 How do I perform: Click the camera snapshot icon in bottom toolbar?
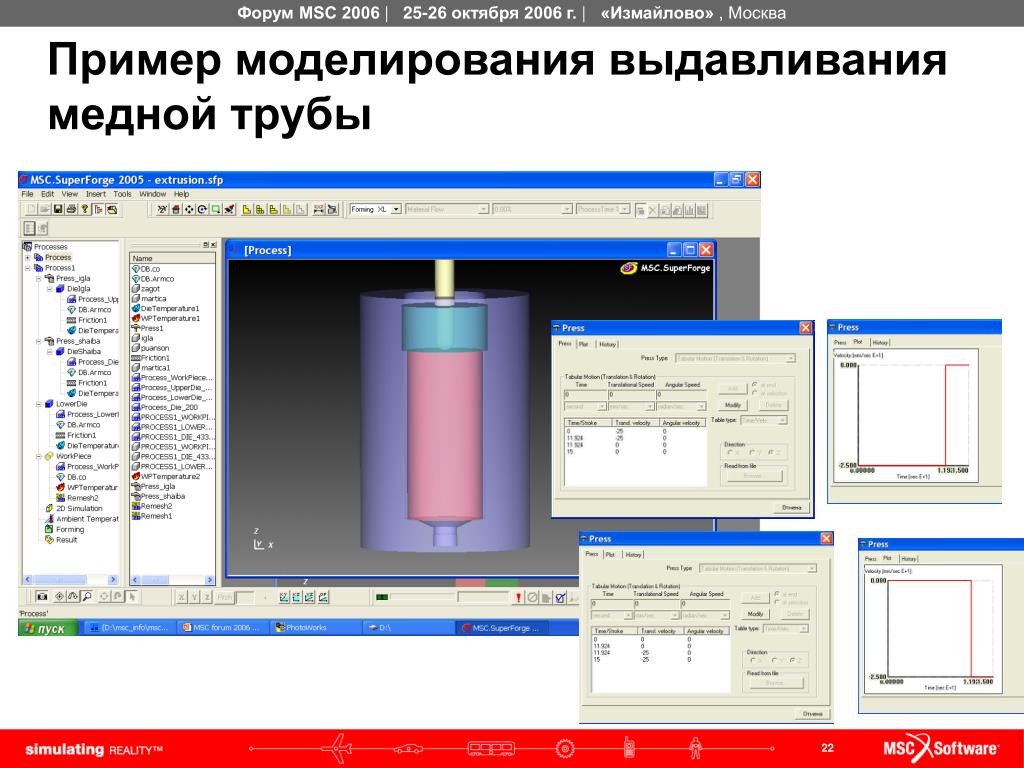pyautogui.click(x=42, y=596)
